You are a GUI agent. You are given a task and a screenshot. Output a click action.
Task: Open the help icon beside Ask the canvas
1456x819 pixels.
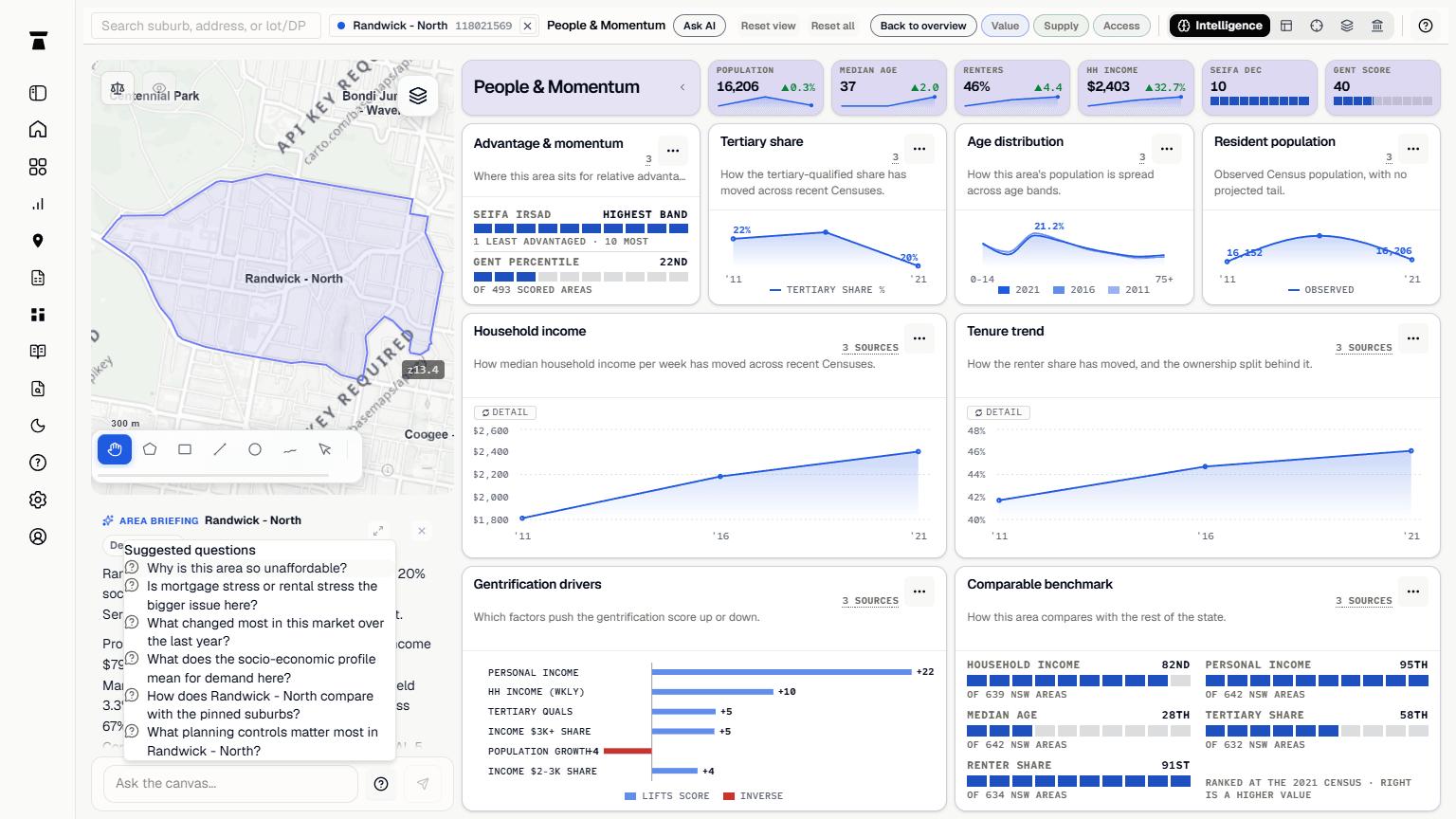click(381, 784)
